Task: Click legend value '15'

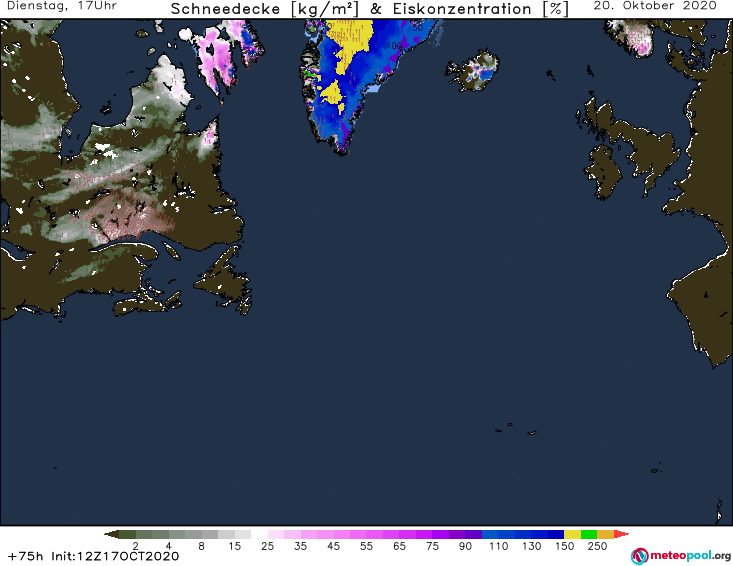Action: (x=234, y=546)
